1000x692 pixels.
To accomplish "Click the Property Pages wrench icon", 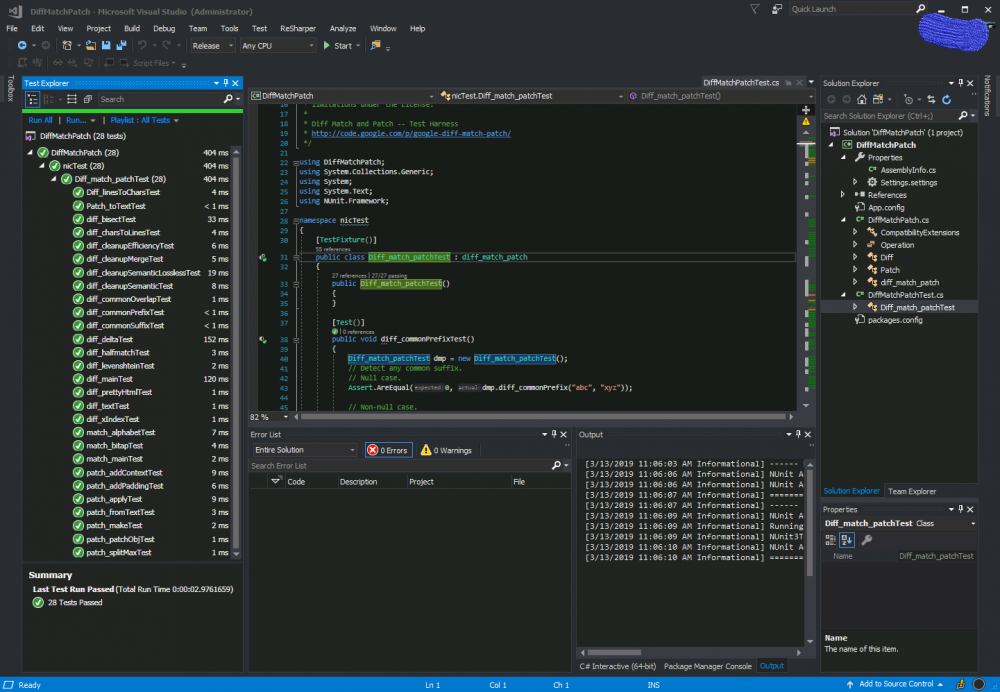I will tap(867, 540).
